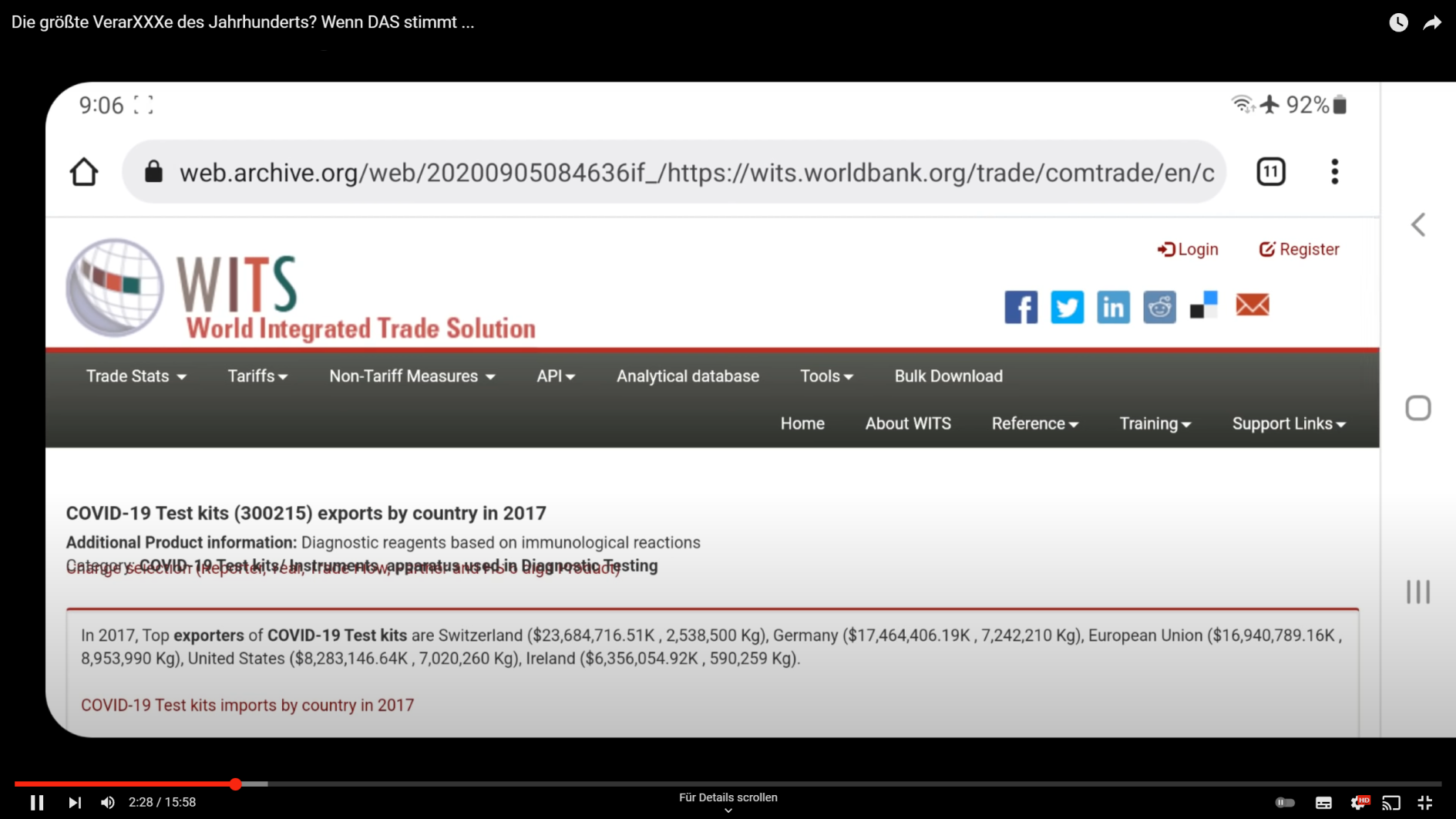Screen dimensions: 1456x819
Task: Expand the Reference dropdown
Action: 1034,423
